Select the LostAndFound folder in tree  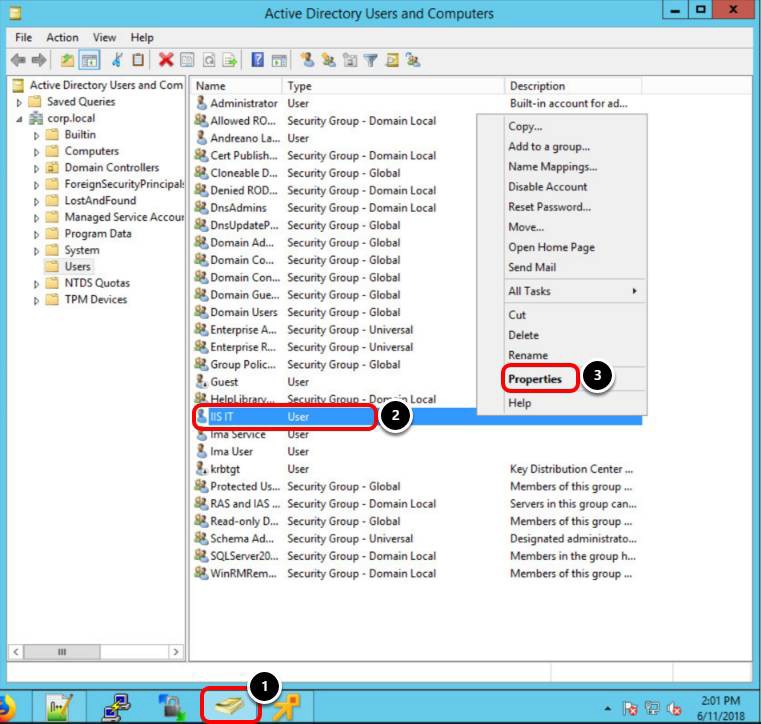point(100,200)
